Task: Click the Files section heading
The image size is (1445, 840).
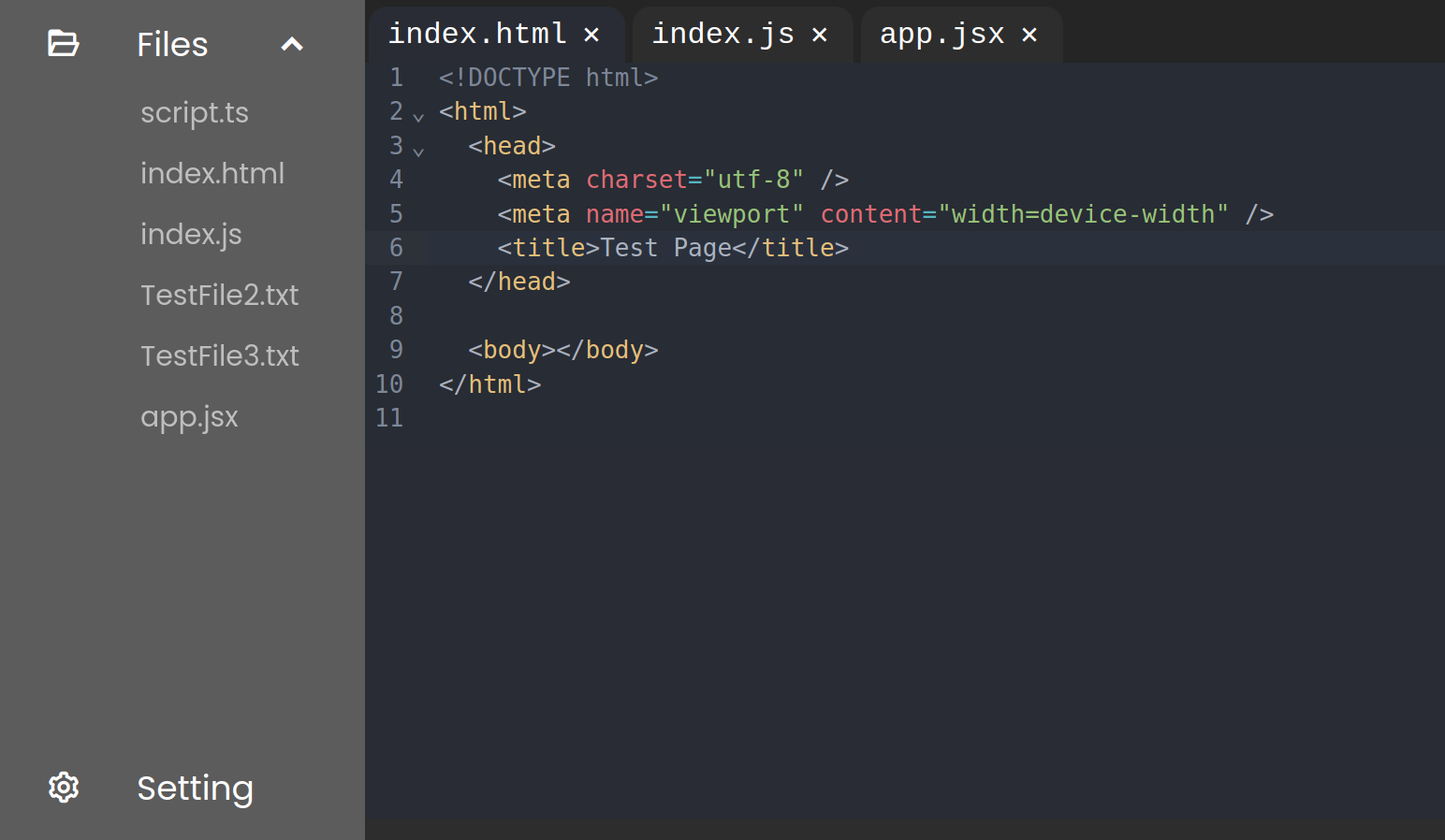Action: 172,44
